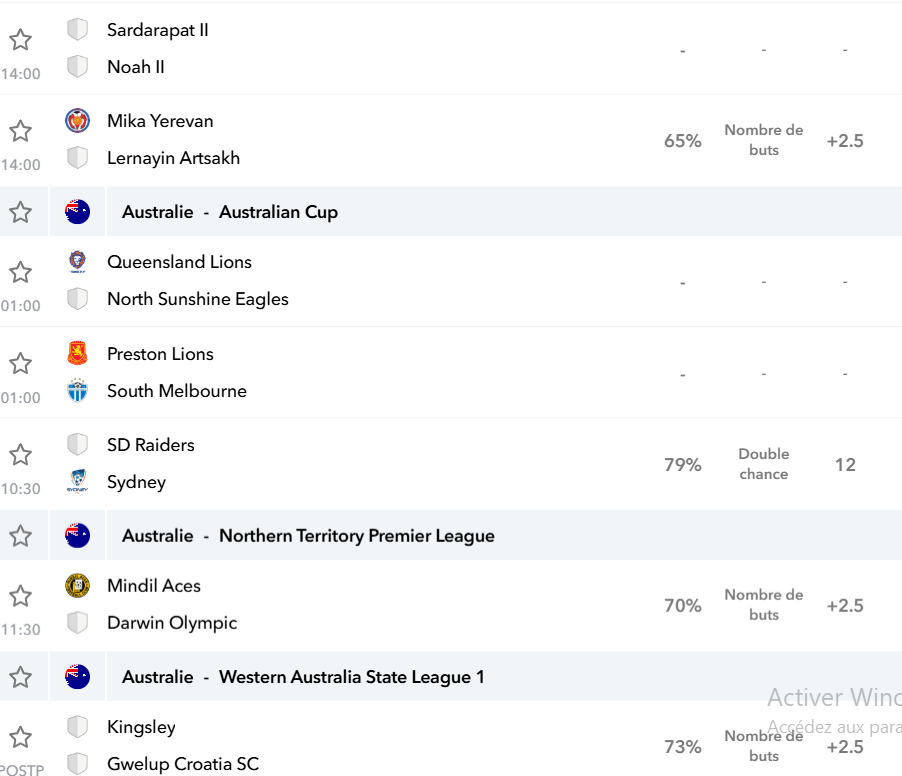Favorite the SD Raiders vs Sydney match

21,454
